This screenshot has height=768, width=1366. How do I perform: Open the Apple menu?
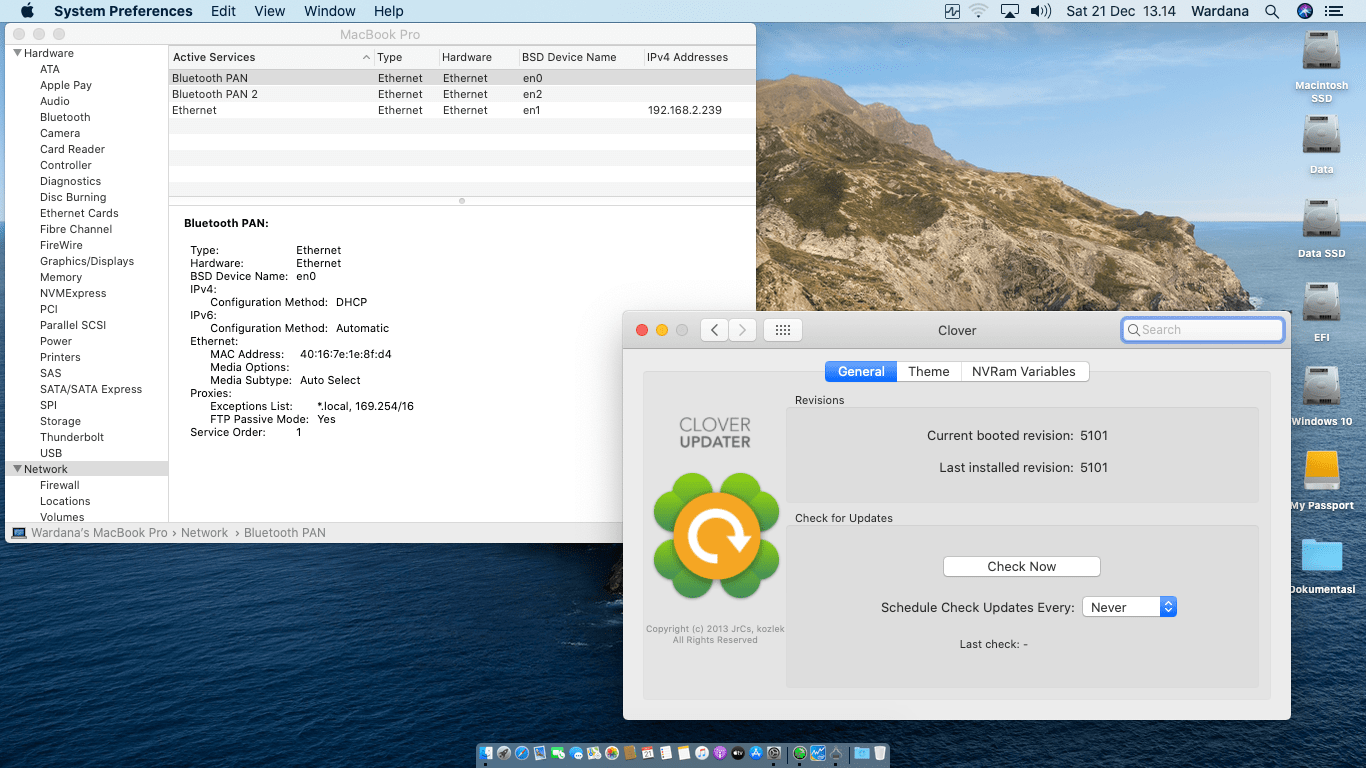(27, 11)
